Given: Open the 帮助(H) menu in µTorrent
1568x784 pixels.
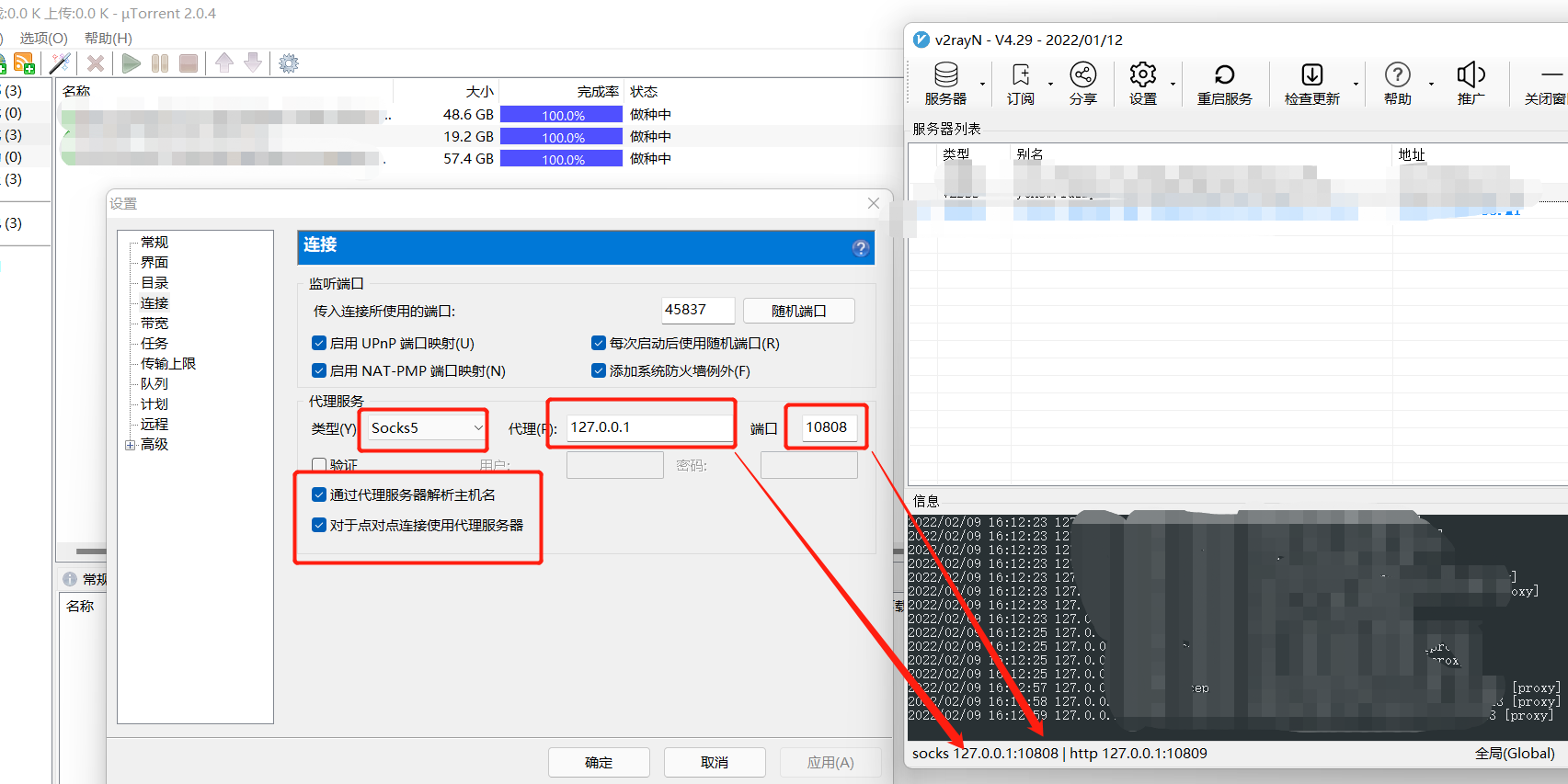Looking at the screenshot, I should point(109,38).
